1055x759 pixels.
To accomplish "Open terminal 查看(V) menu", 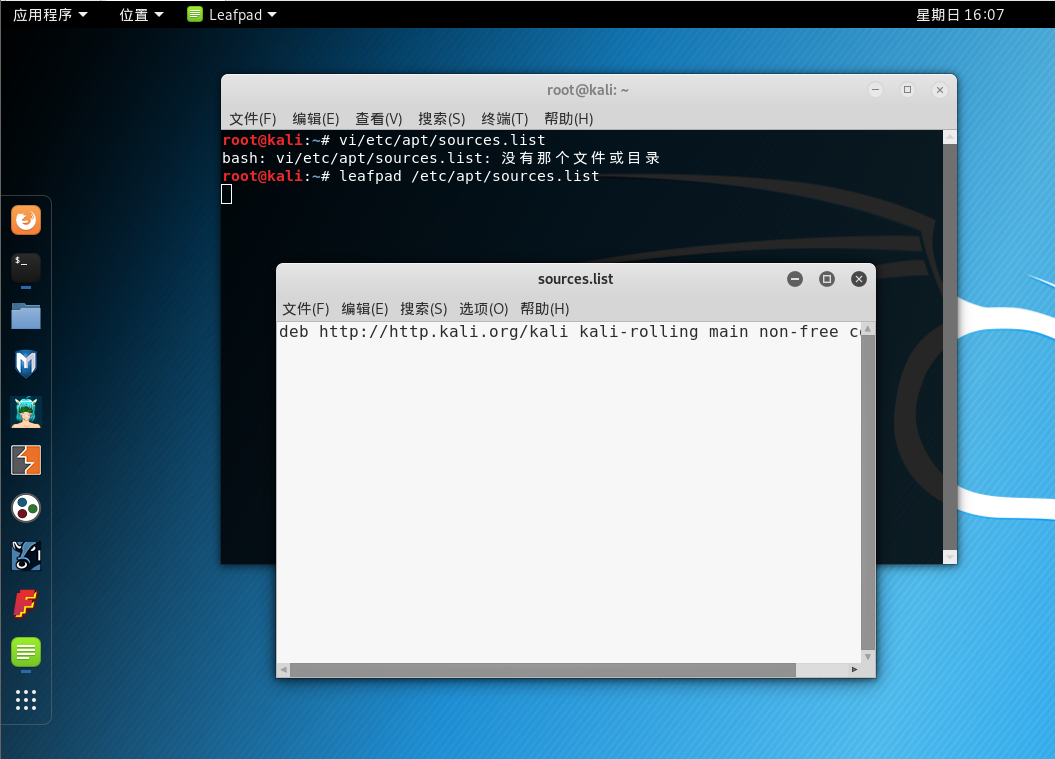I will point(379,119).
